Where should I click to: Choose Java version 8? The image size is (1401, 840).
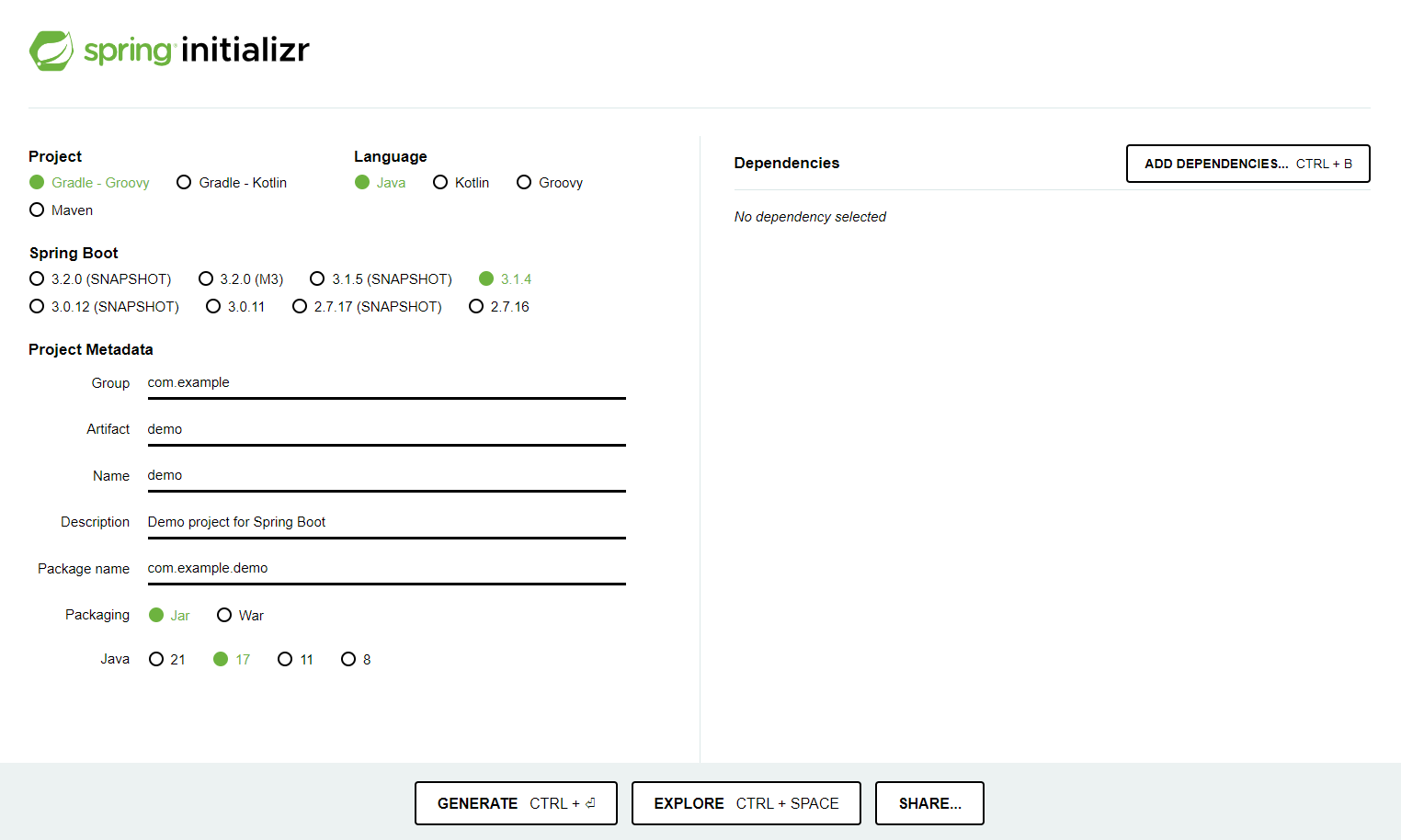click(356, 660)
